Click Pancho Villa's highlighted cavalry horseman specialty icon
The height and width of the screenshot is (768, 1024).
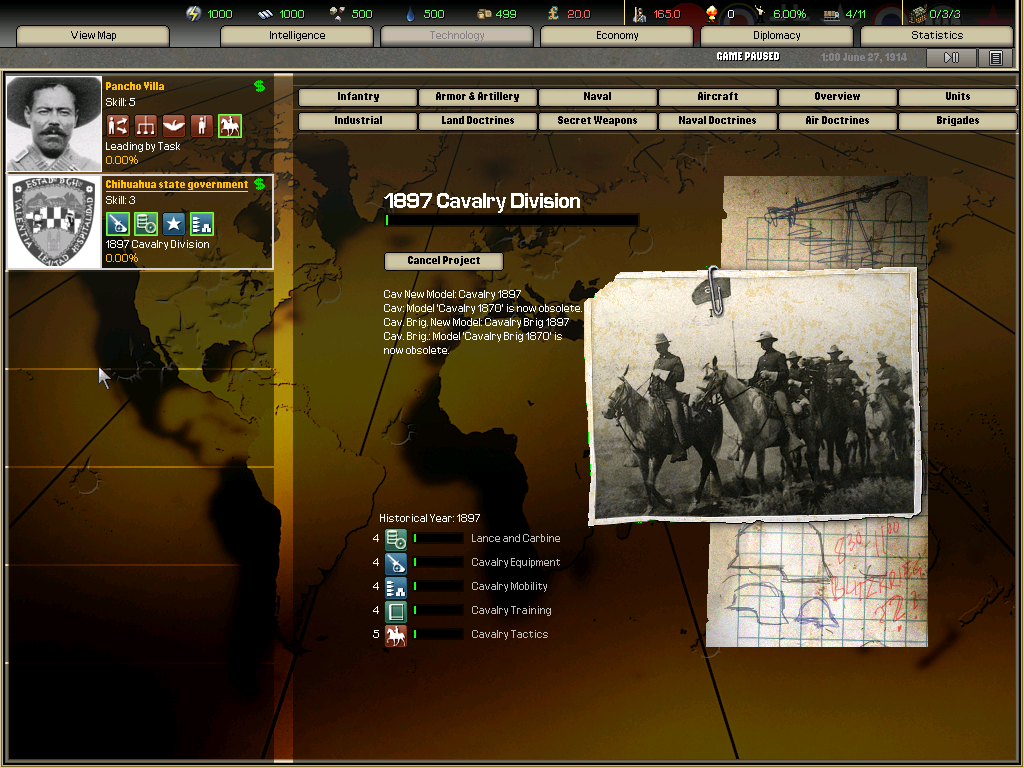[230, 125]
